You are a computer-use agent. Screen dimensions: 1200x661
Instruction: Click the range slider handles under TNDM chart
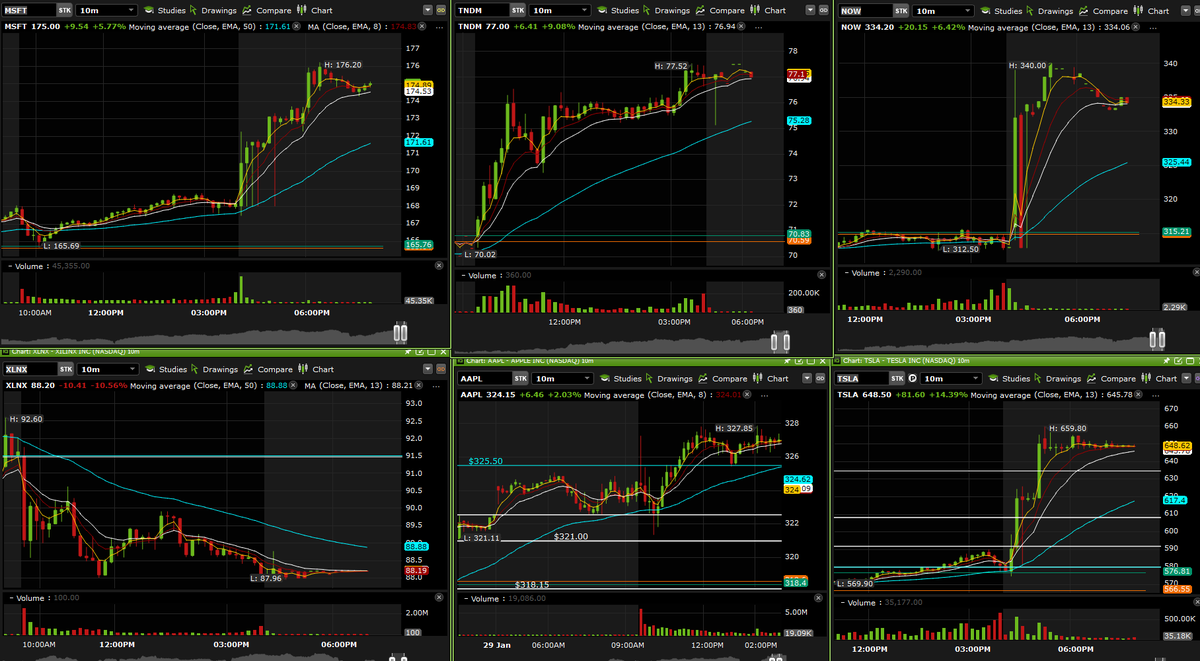pyautogui.click(x=781, y=341)
